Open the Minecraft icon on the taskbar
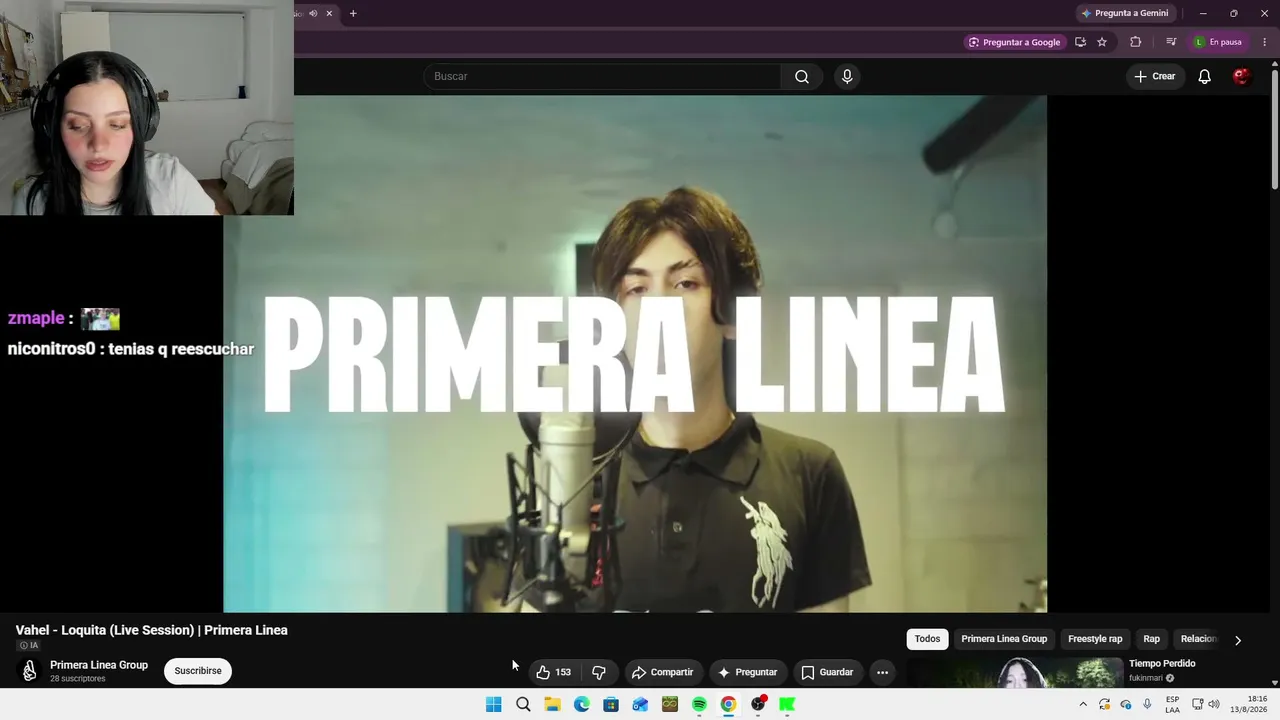 (x=670, y=704)
